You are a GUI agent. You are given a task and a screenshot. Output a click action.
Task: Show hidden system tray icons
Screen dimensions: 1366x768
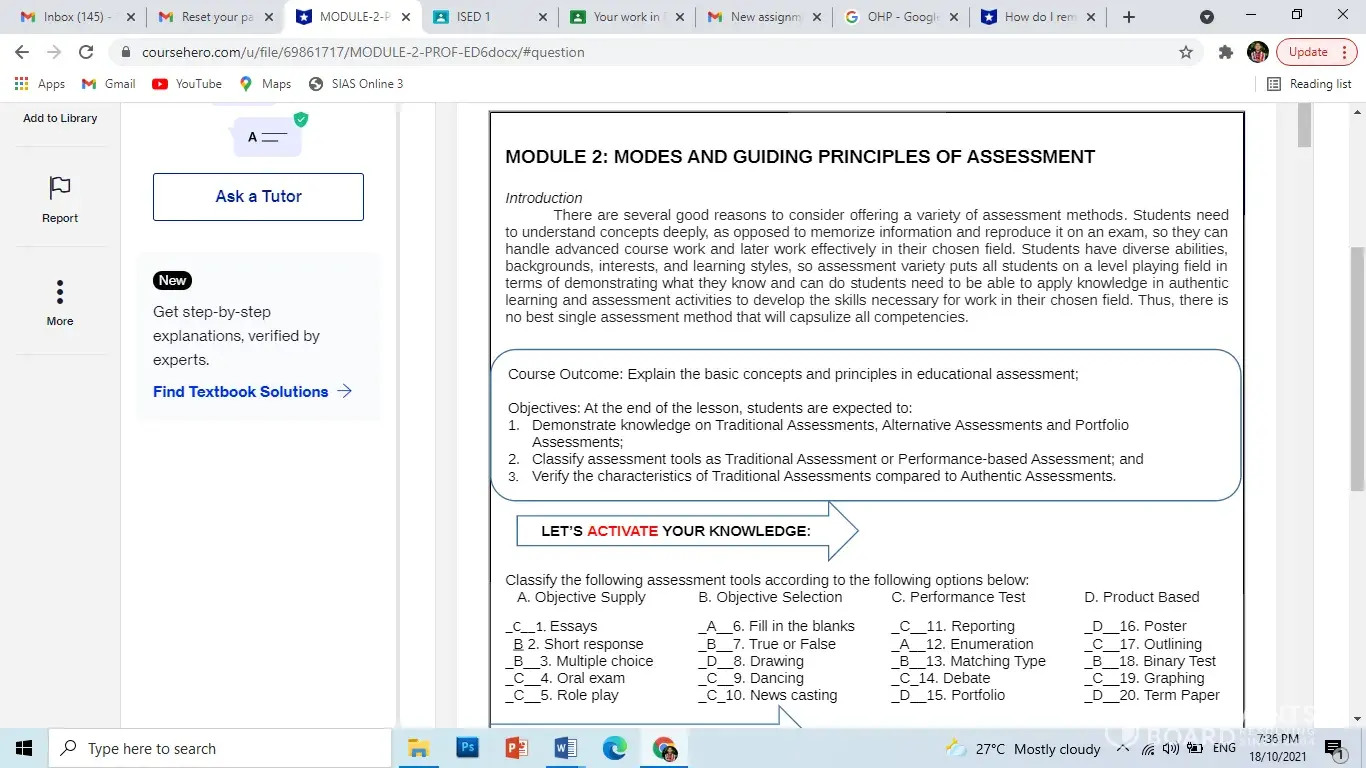pyautogui.click(x=1123, y=748)
